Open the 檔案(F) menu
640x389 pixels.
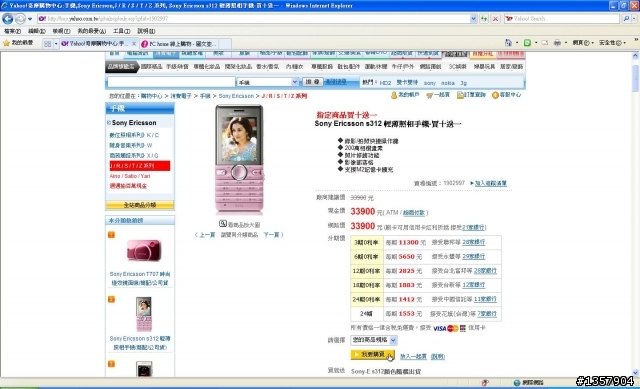coord(12,31)
